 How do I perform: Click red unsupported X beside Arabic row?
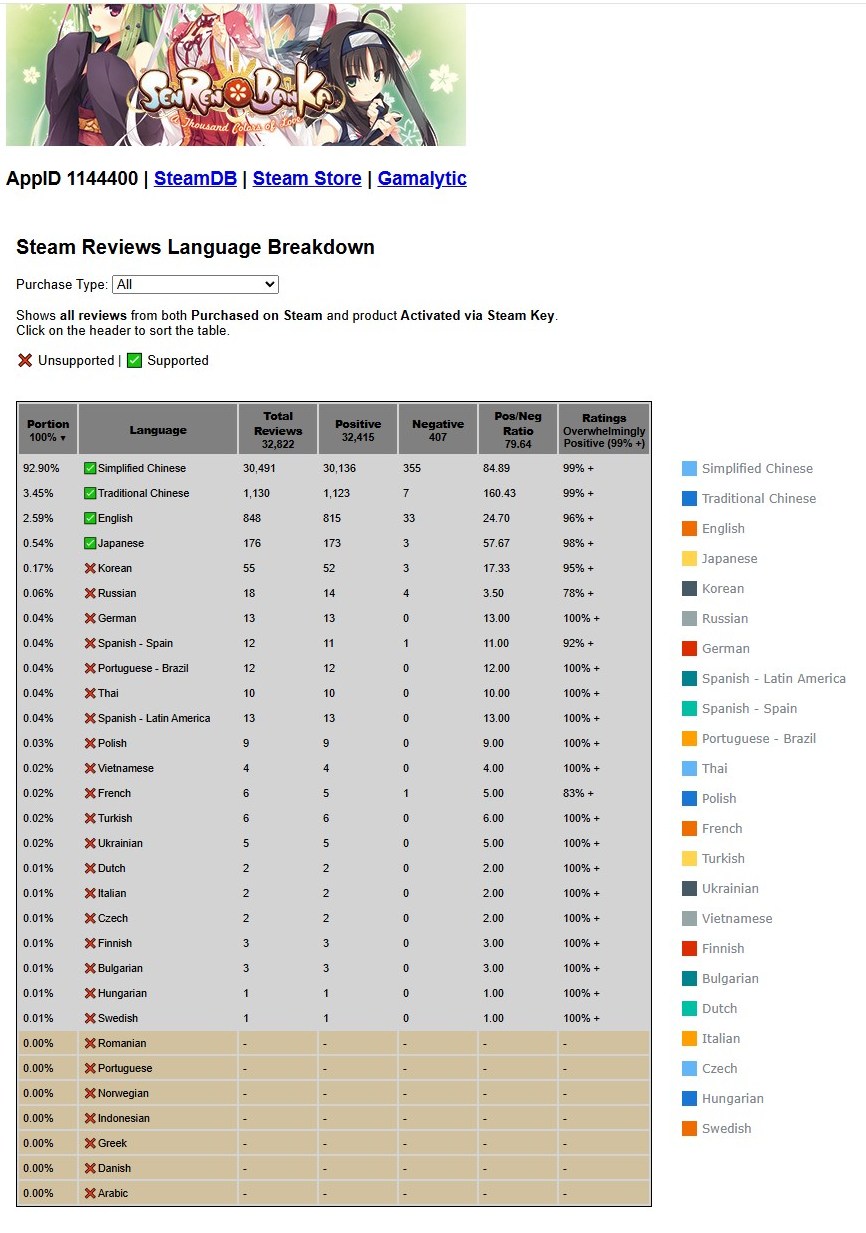click(90, 1193)
